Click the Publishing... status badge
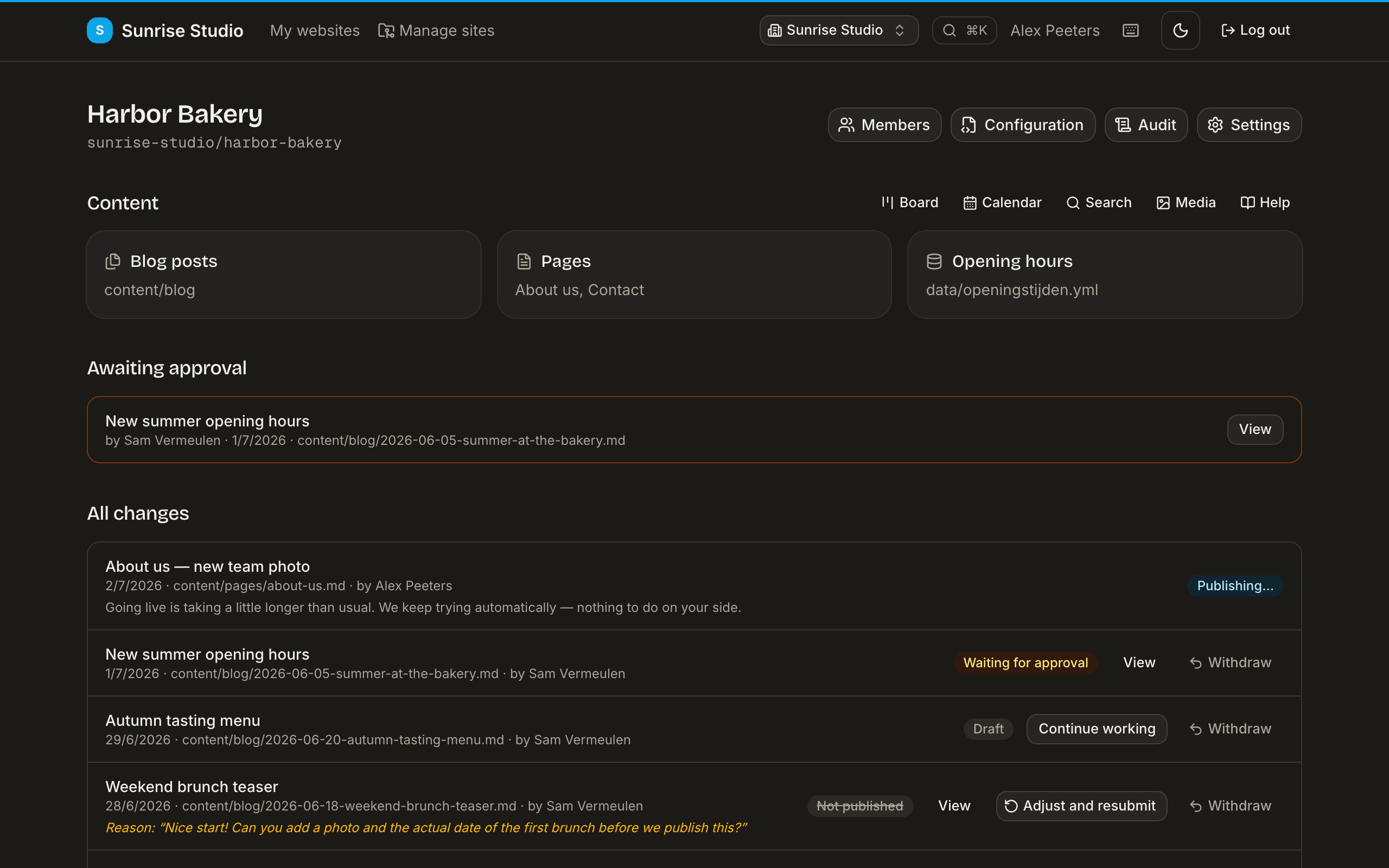This screenshot has height=868, width=1389. click(x=1235, y=585)
